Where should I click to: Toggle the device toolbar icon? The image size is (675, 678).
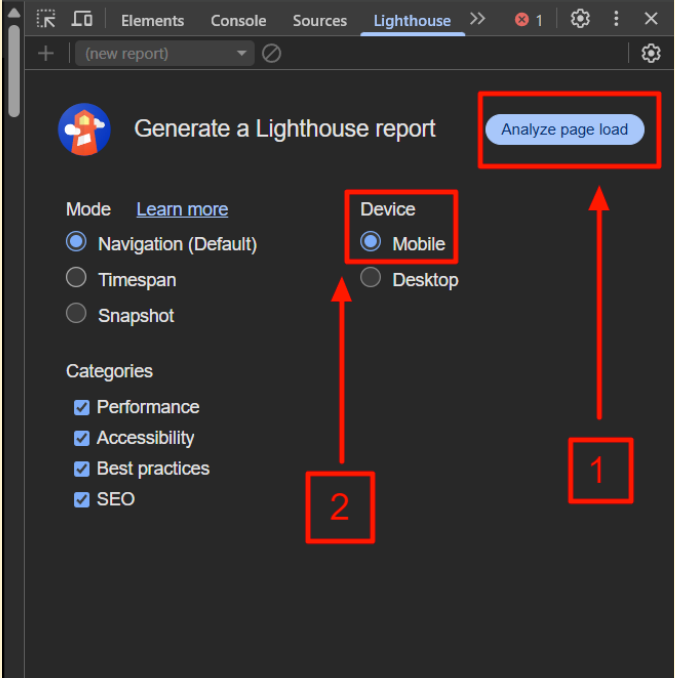82,19
